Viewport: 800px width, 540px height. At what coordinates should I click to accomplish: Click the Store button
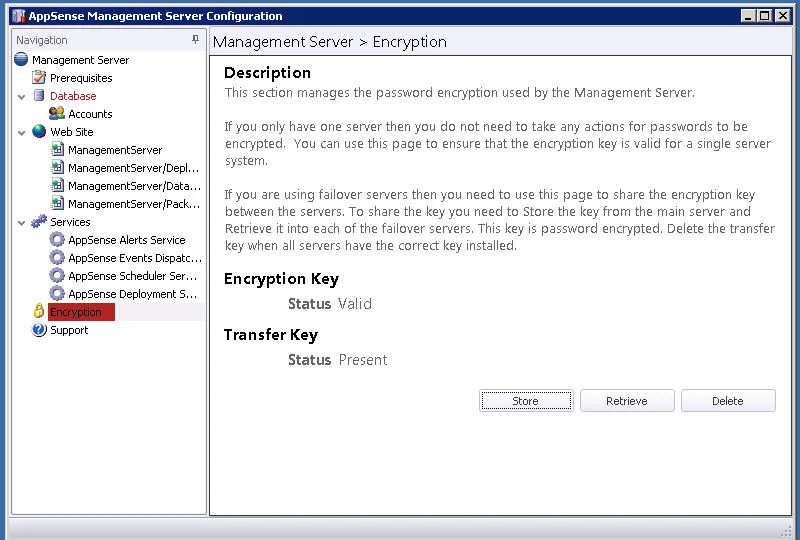[x=526, y=401]
